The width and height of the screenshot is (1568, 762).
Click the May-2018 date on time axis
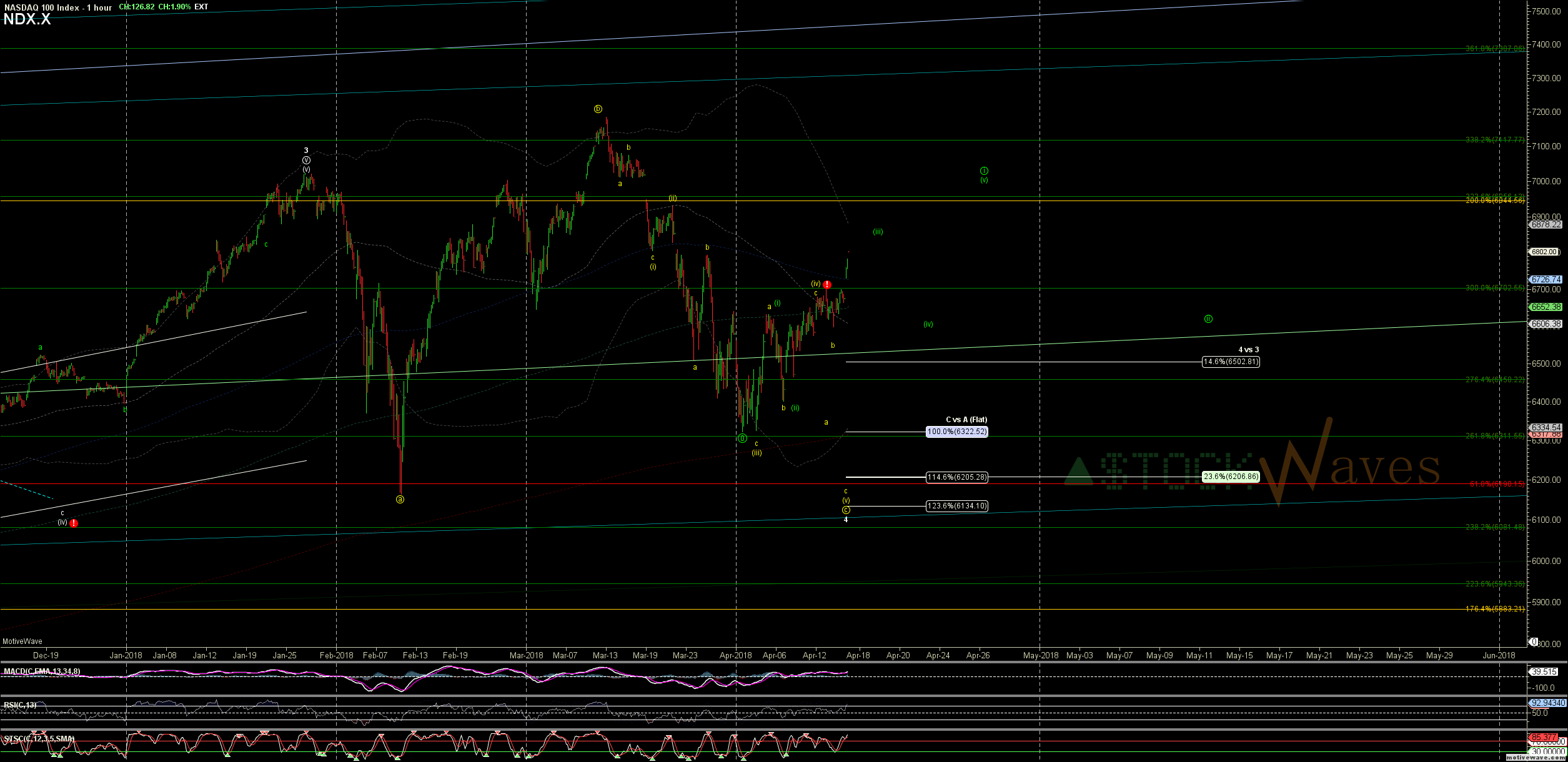(x=1040, y=655)
